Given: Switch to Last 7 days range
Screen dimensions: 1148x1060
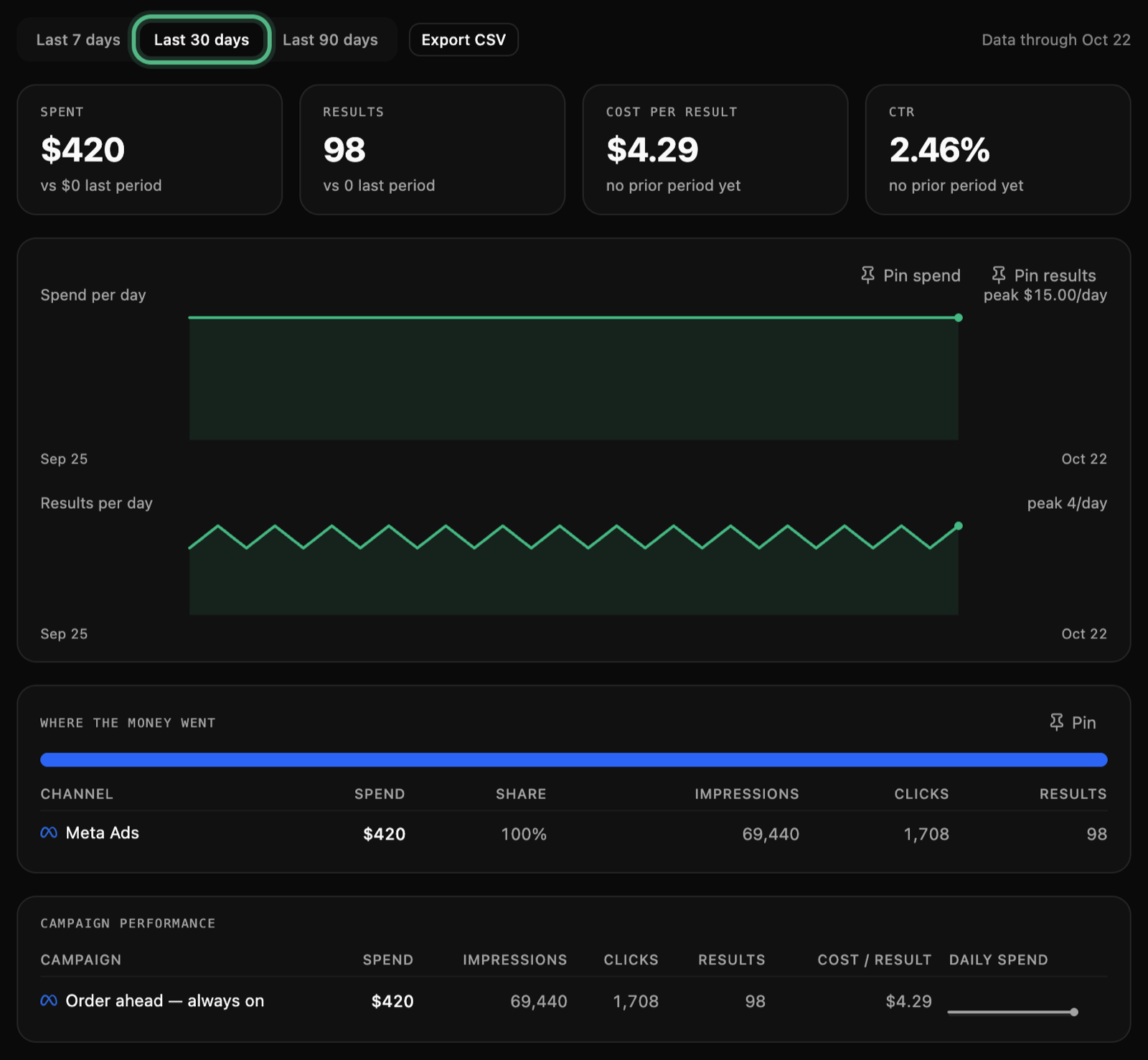Looking at the screenshot, I should pyautogui.click(x=78, y=40).
